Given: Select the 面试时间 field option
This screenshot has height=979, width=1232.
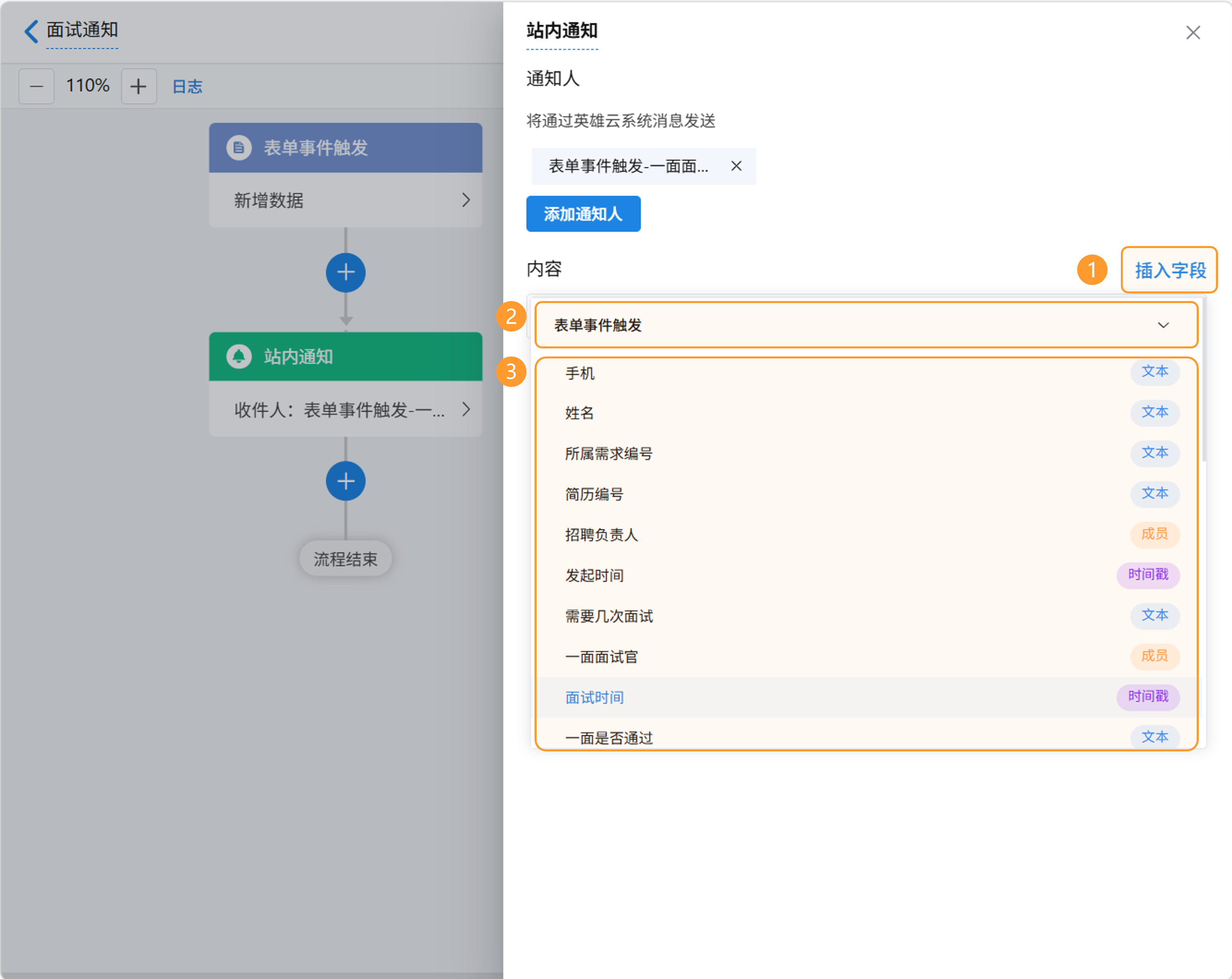Looking at the screenshot, I should (x=594, y=697).
